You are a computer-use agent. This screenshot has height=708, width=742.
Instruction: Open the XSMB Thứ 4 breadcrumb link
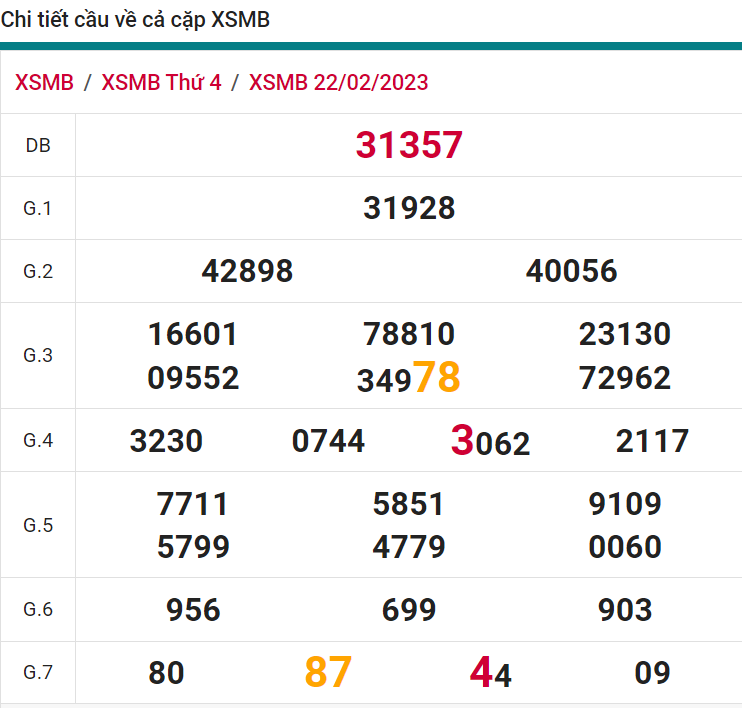click(161, 82)
